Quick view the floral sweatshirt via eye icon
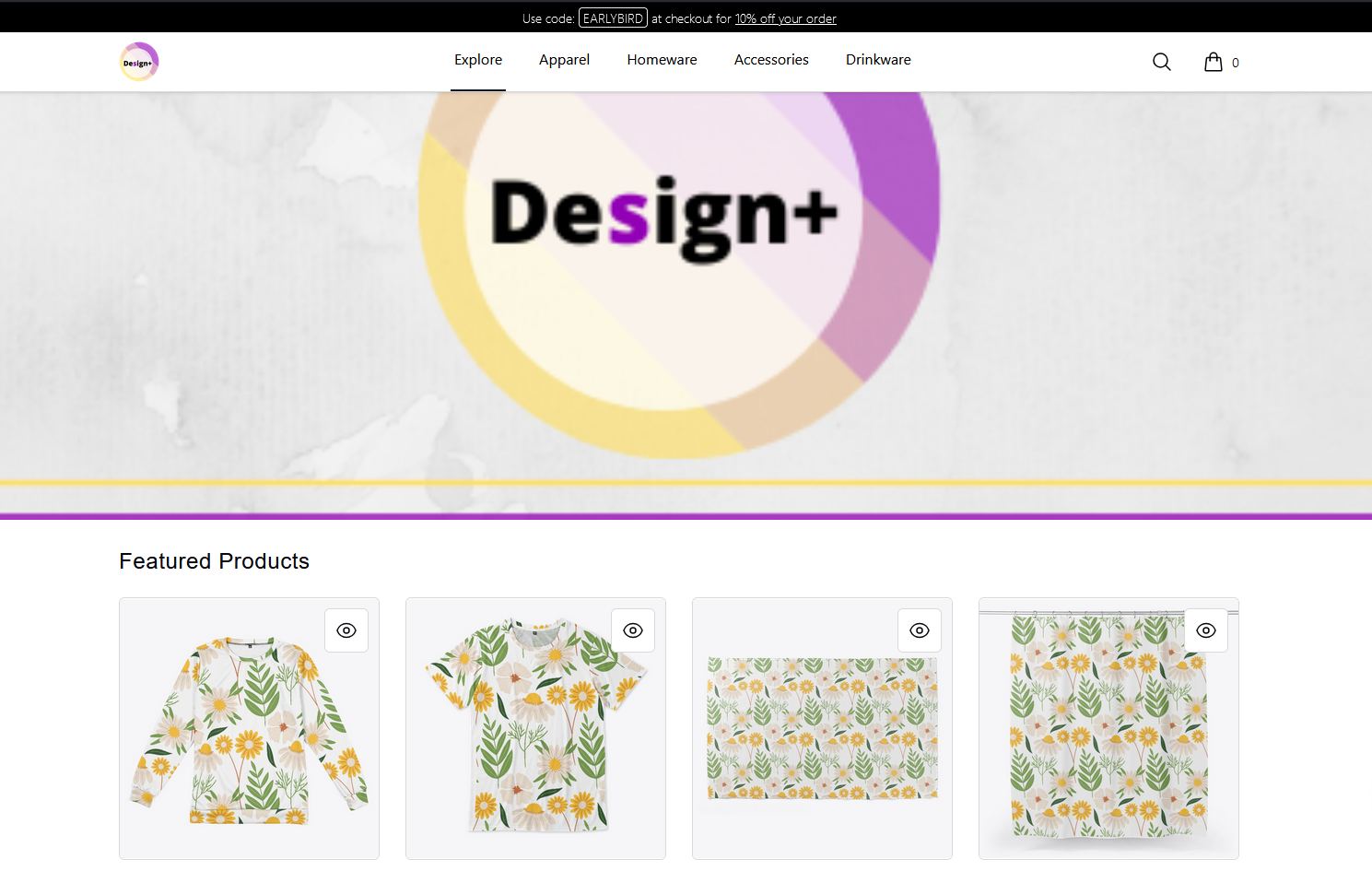Screen dimensions: 1372x871 [346, 630]
